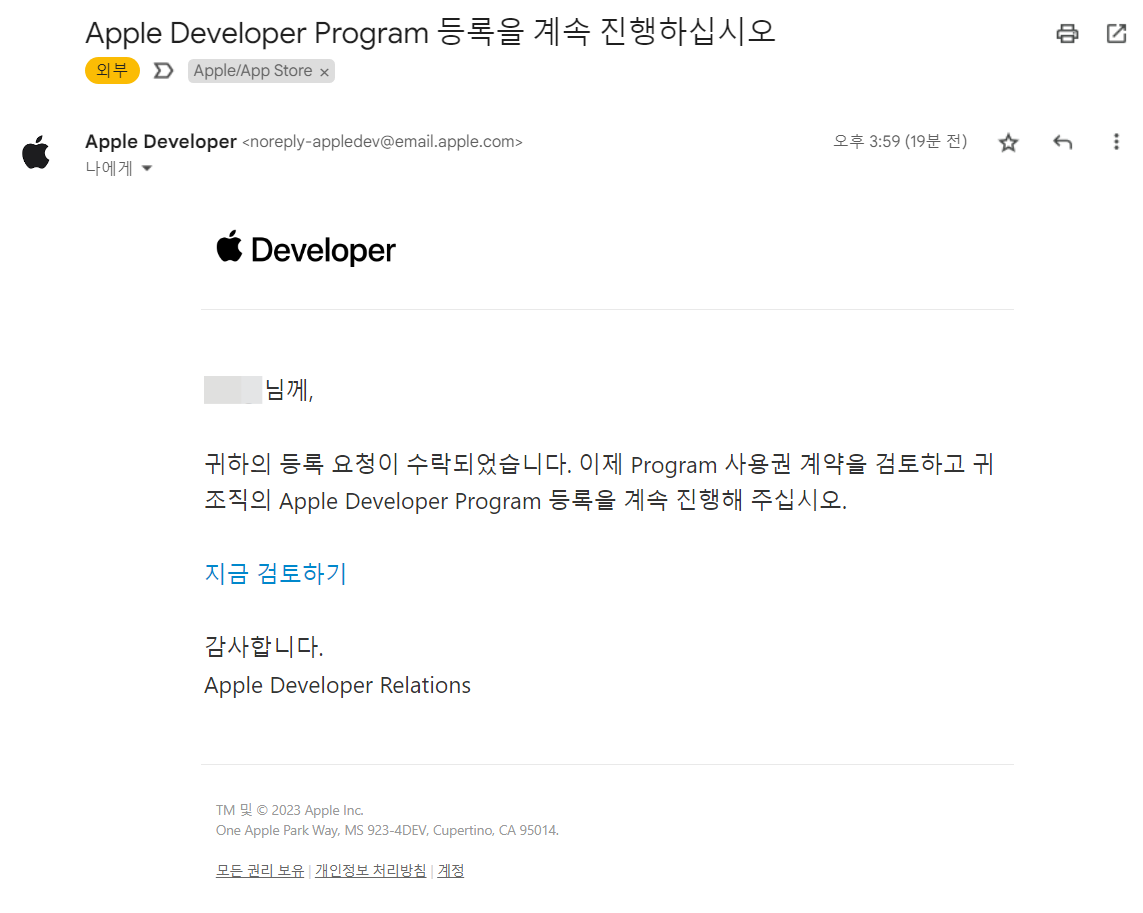The width and height of the screenshot is (1143, 913).
Task: Click the Apple logo sender avatar
Action: (x=36, y=152)
